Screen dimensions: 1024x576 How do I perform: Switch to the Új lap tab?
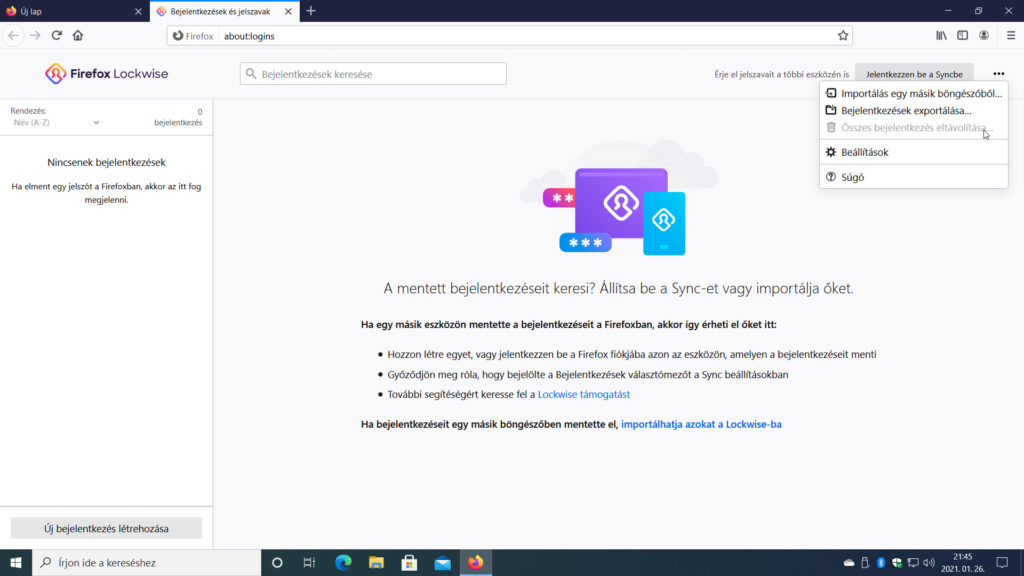(74, 11)
